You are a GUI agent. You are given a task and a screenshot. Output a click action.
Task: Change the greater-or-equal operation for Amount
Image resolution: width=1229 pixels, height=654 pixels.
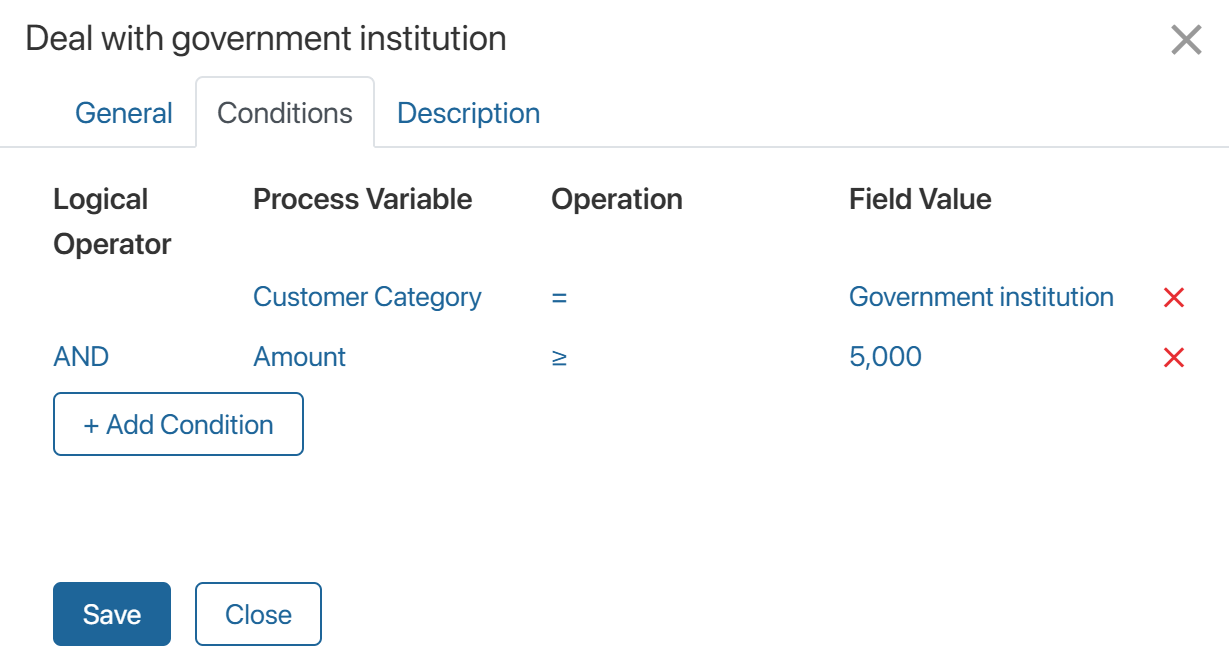(x=559, y=357)
